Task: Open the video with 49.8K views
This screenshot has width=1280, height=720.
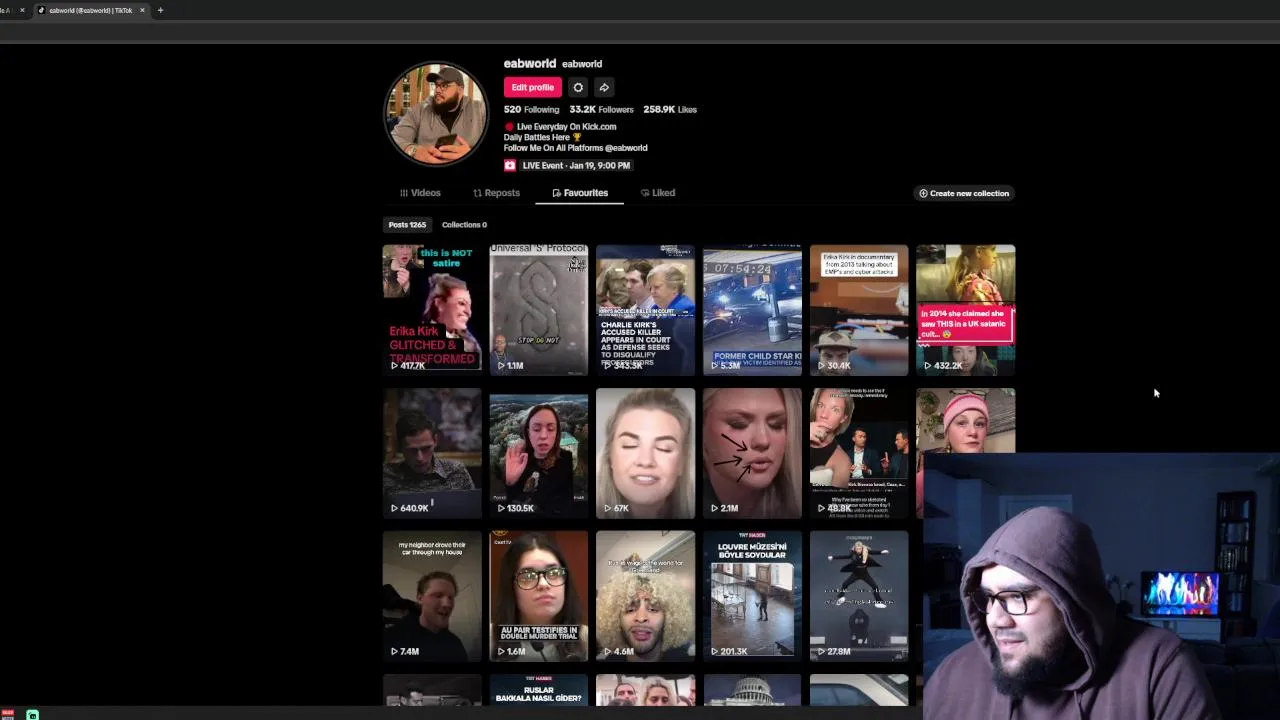Action: tap(859, 453)
